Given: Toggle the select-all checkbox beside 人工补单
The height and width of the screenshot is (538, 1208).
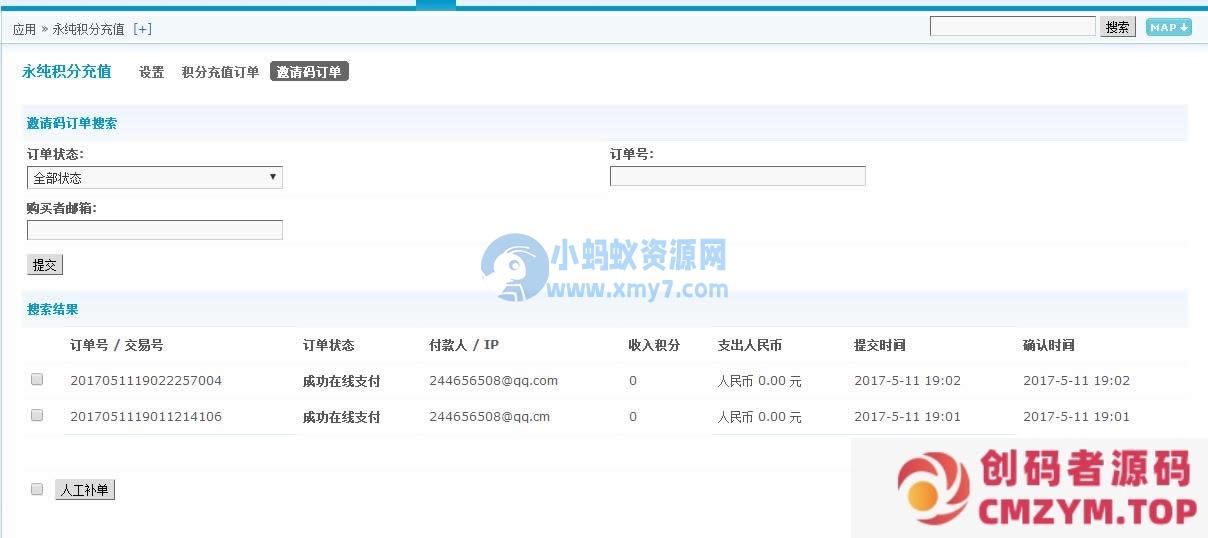Looking at the screenshot, I should (37, 489).
